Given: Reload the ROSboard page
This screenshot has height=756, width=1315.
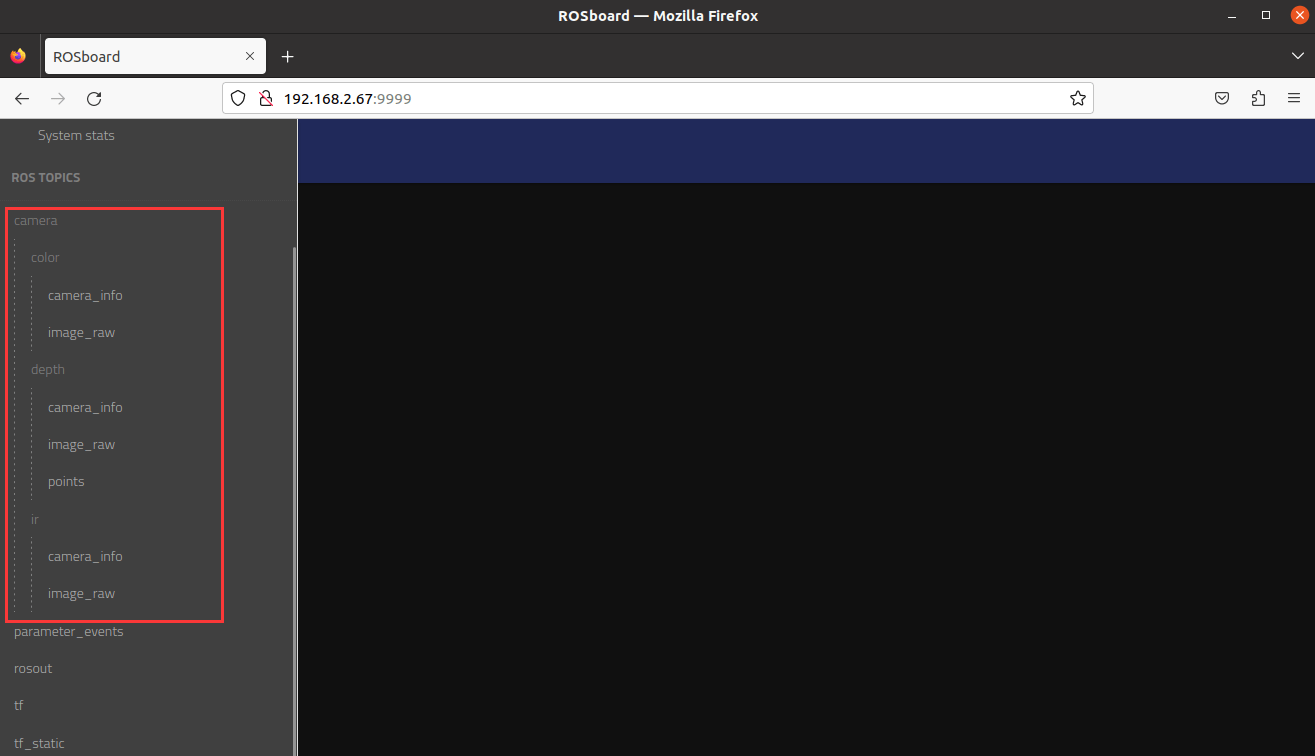Looking at the screenshot, I should (94, 99).
